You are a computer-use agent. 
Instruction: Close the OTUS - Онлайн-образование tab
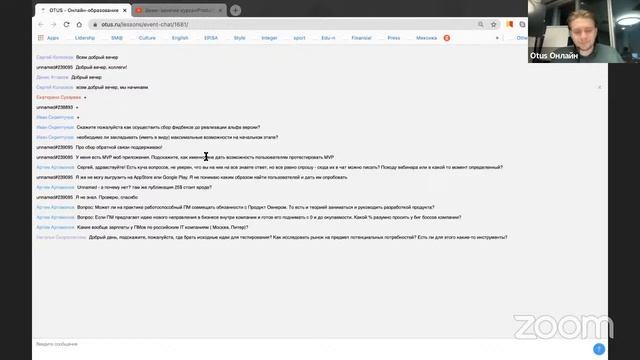(x=125, y=10)
